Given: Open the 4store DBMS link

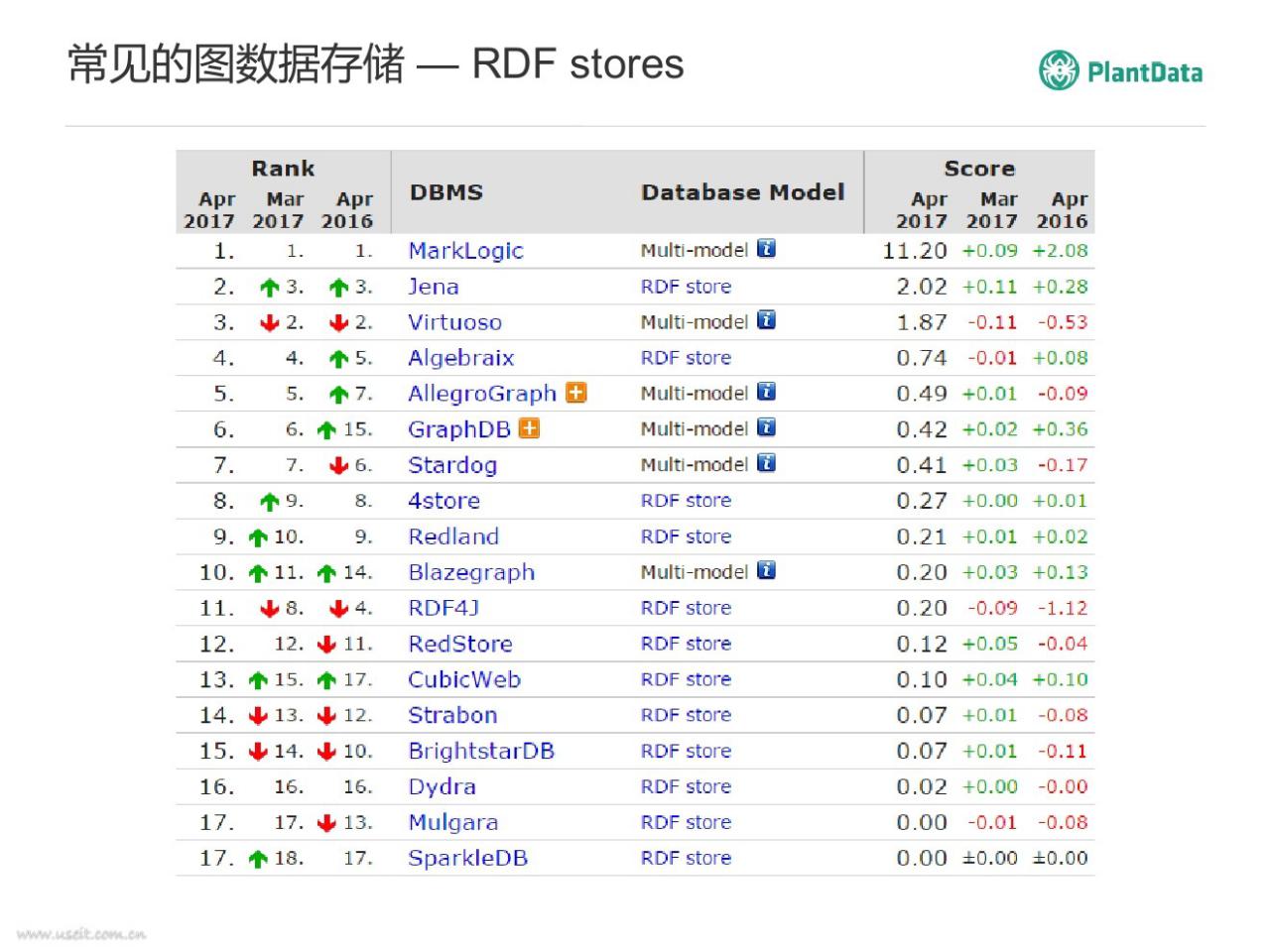Looking at the screenshot, I should (444, 501).
